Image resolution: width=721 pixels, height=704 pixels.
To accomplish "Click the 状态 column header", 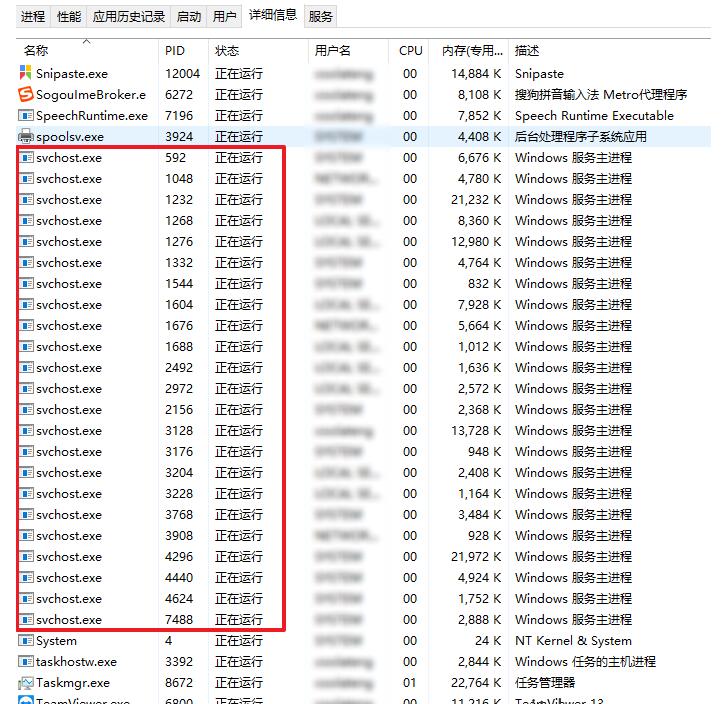I will pos(227,50).
